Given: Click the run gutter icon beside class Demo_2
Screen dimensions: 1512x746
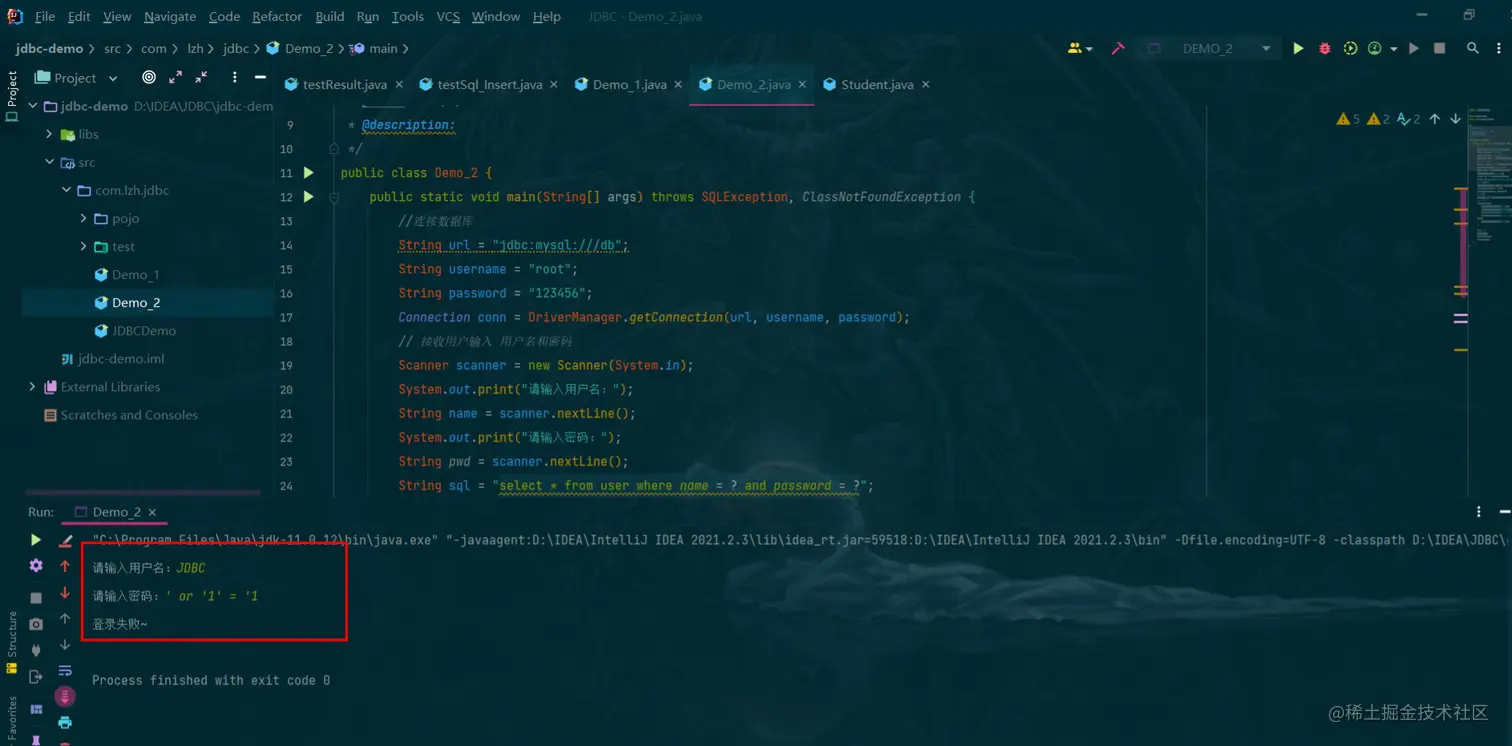Looking at the screenshot, I should (x=309, y=172).
